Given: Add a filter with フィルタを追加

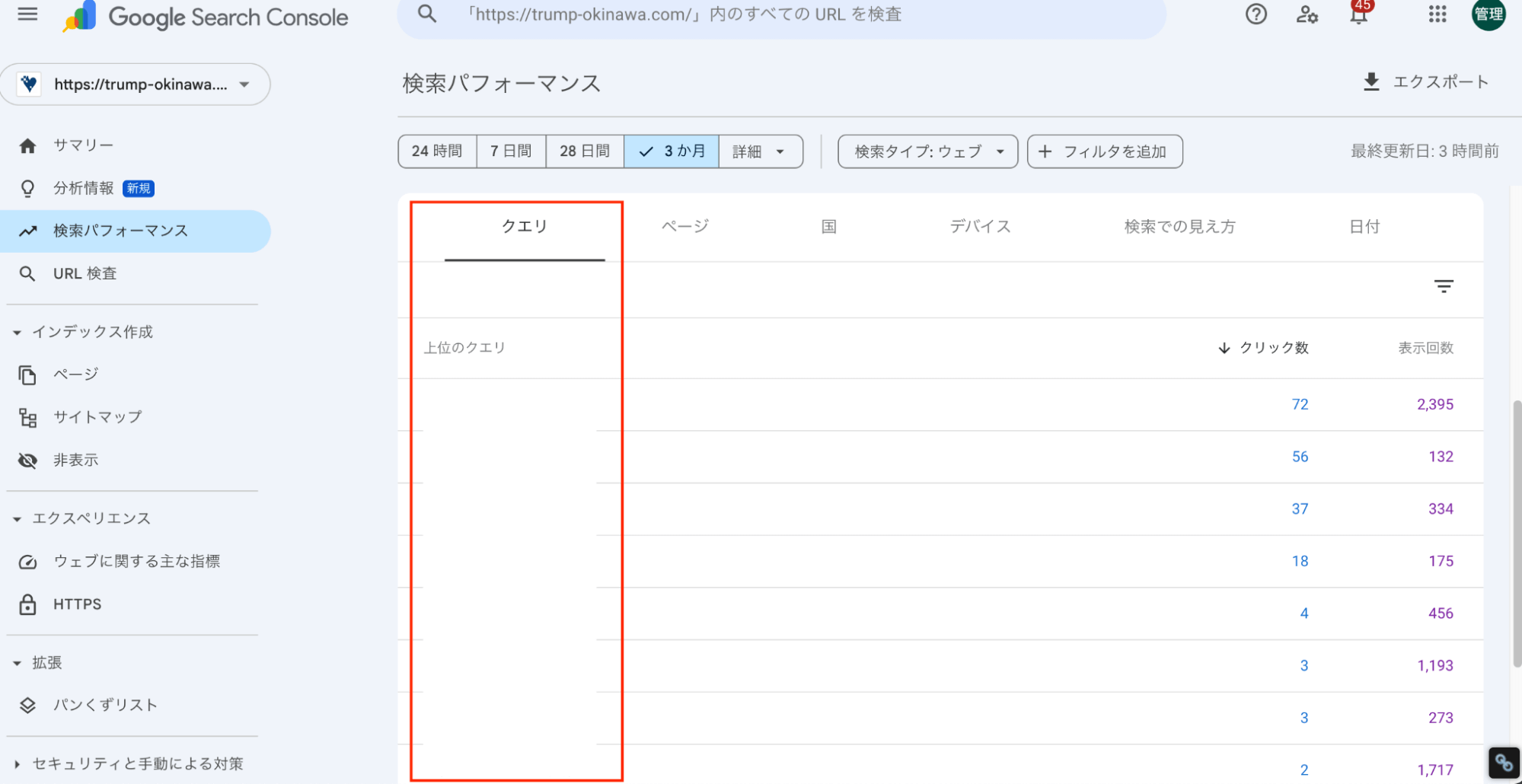Looking at the screenshot, I should (x=1104, y=151).
